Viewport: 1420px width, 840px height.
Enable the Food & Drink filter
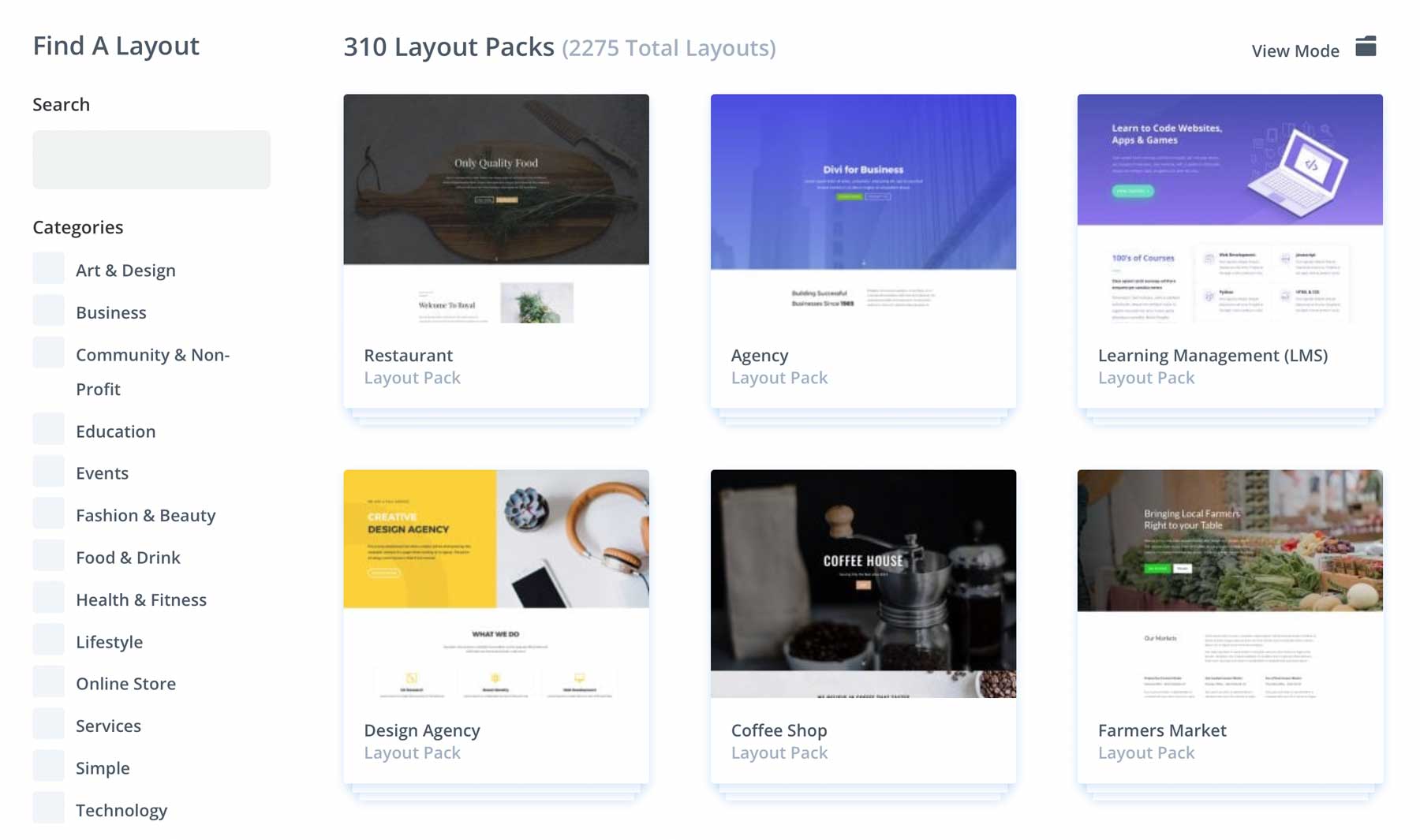click(48, 555)
